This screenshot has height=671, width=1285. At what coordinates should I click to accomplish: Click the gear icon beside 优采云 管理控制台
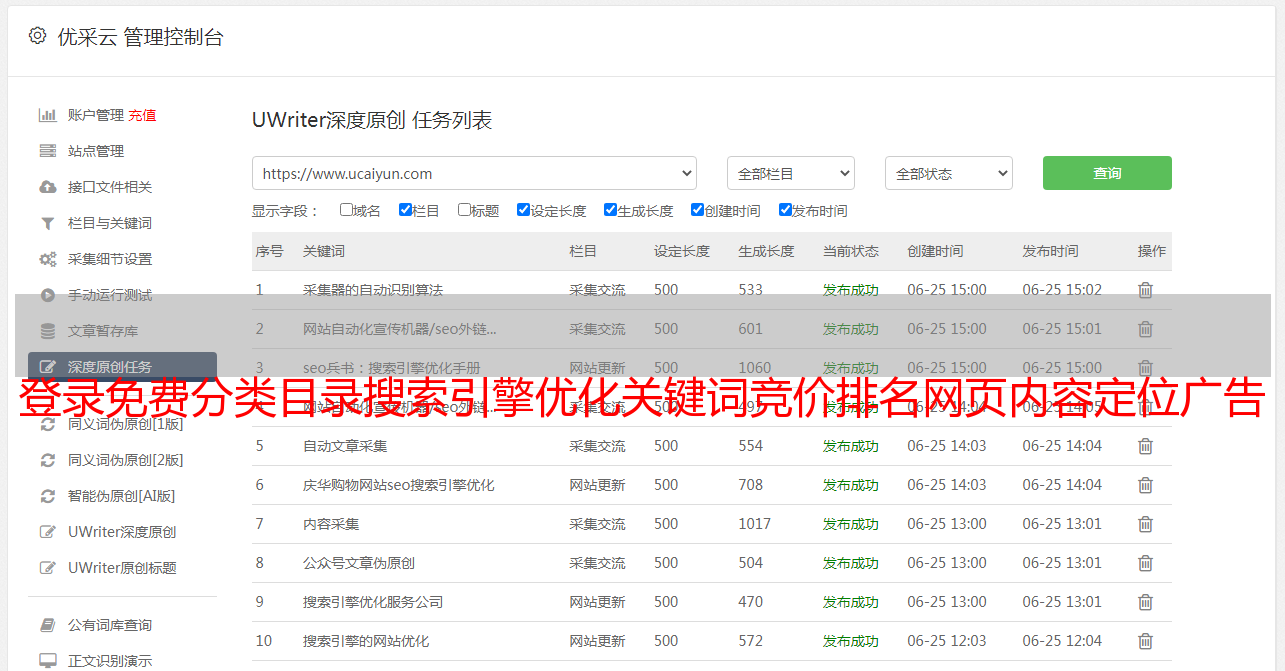37,36
